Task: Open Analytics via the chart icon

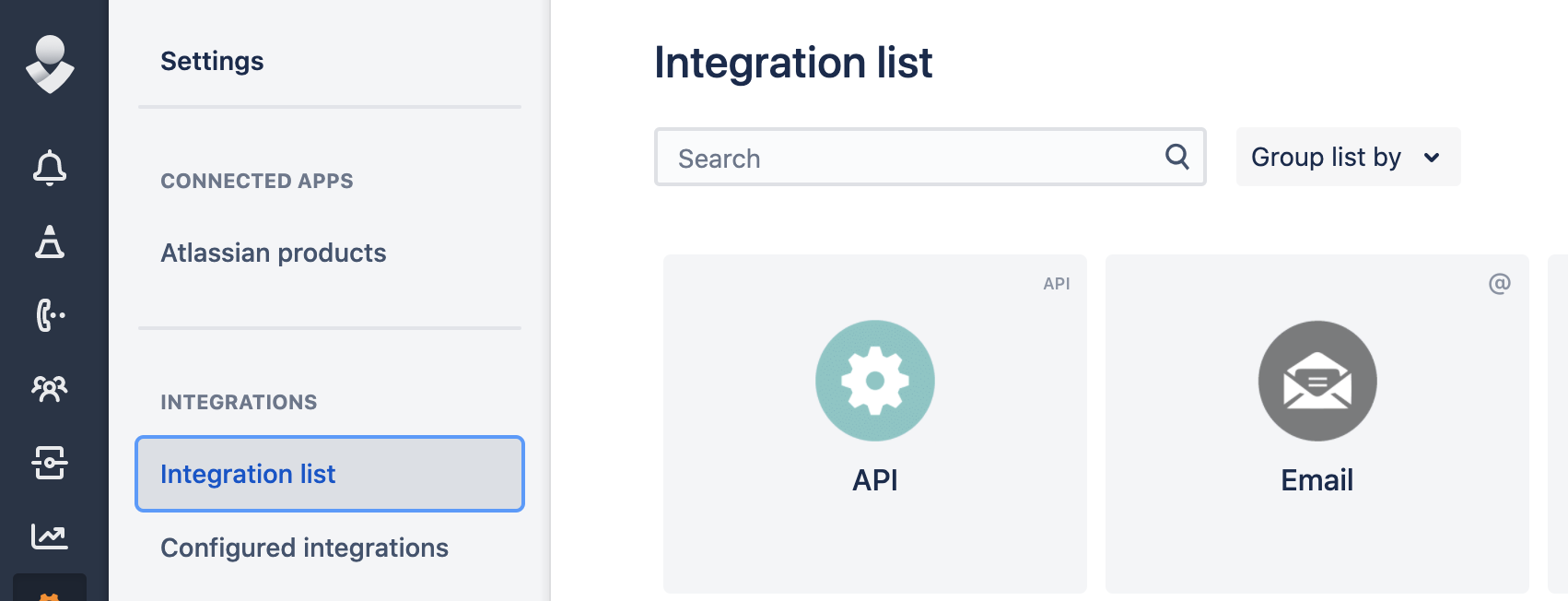Action: (50, 536)
